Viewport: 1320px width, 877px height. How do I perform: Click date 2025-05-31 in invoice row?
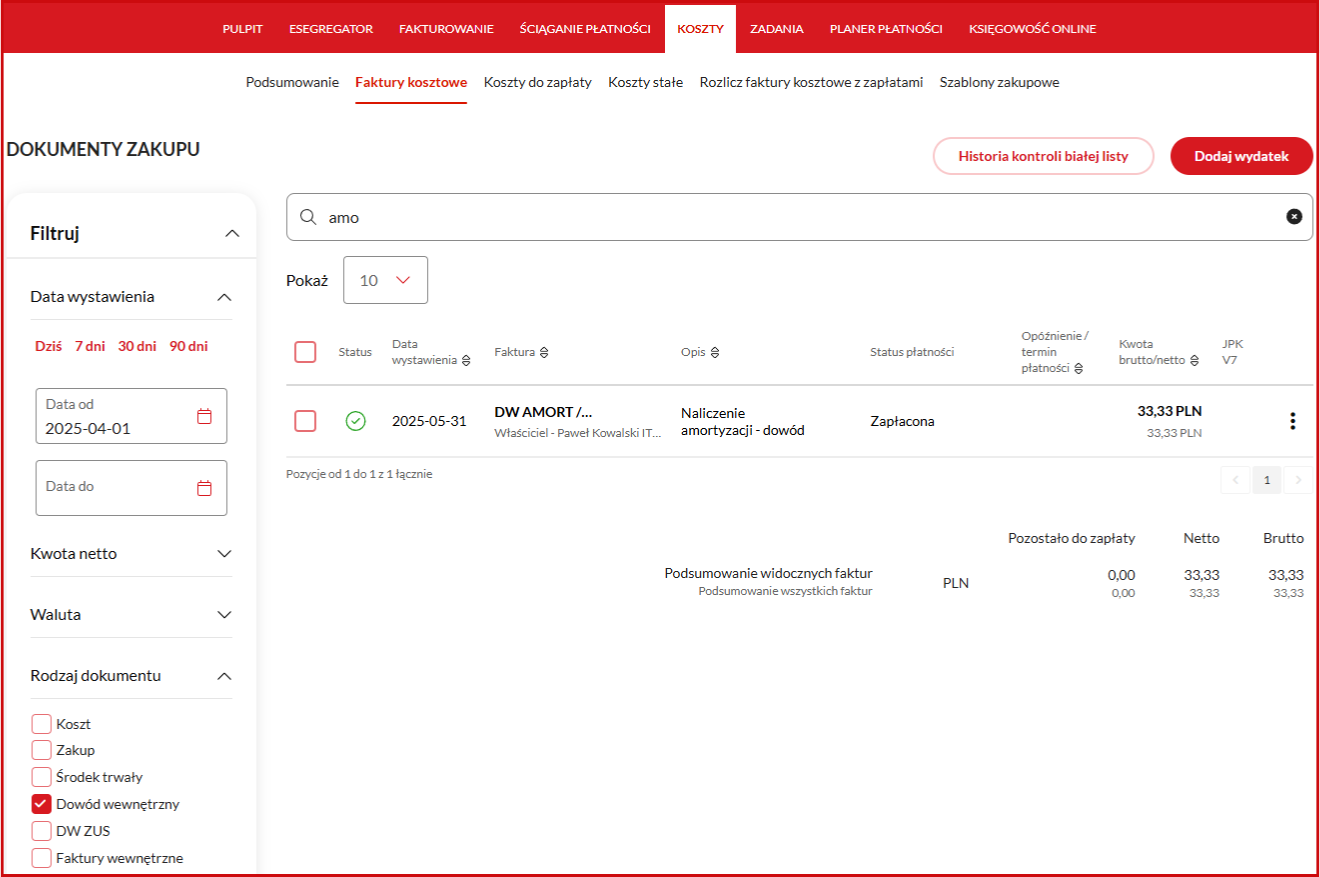pyautogui.click(x=429, y=421)
